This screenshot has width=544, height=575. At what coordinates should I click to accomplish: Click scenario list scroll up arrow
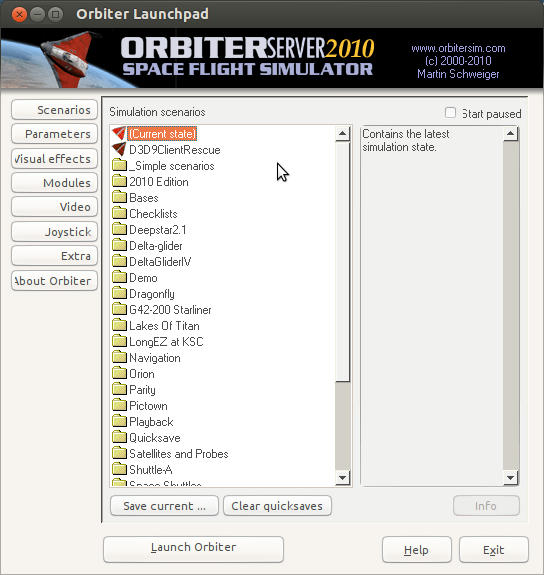[343, 133]
